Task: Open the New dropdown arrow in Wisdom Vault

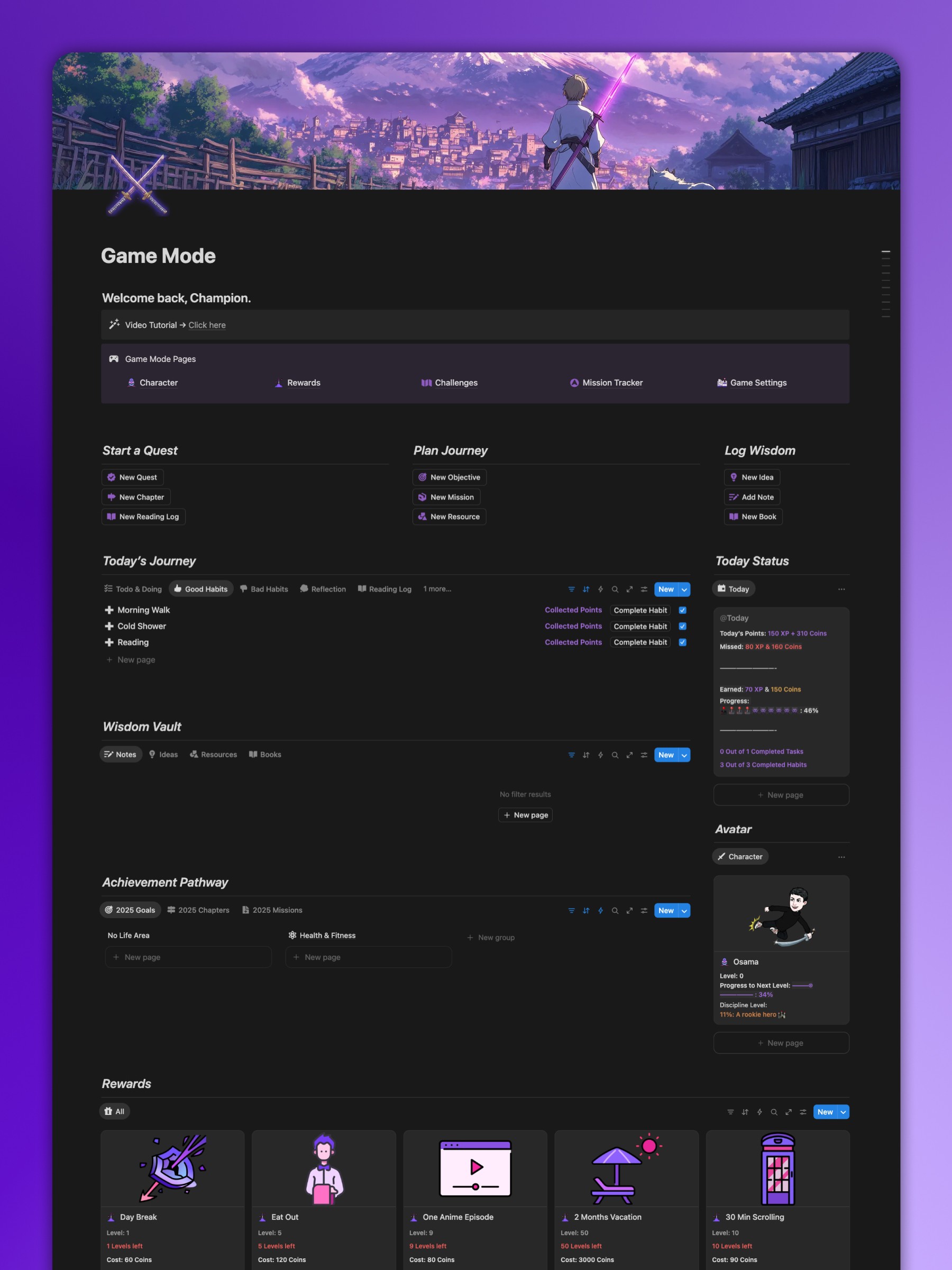Action: [x=684, y=755]
